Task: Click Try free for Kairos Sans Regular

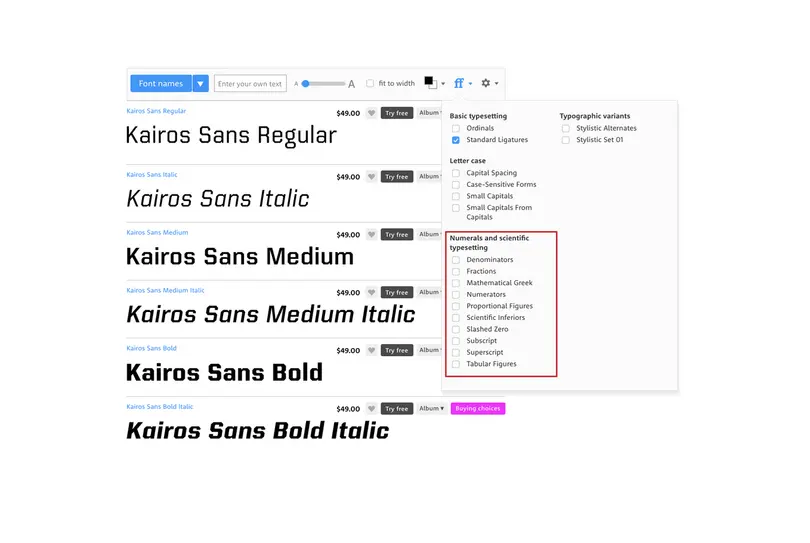Action: coord(397,113)
